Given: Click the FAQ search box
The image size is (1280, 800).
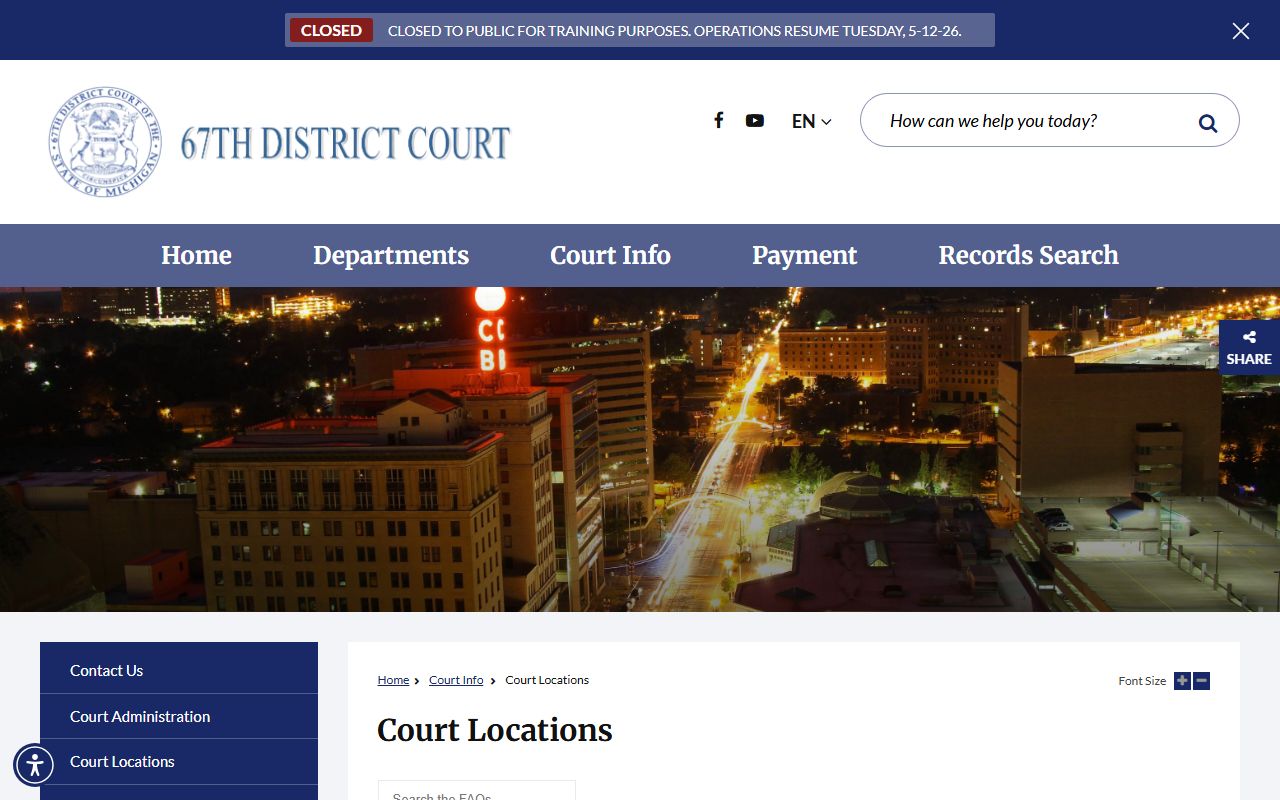Looking at the screenshot, I should [476, 791].
